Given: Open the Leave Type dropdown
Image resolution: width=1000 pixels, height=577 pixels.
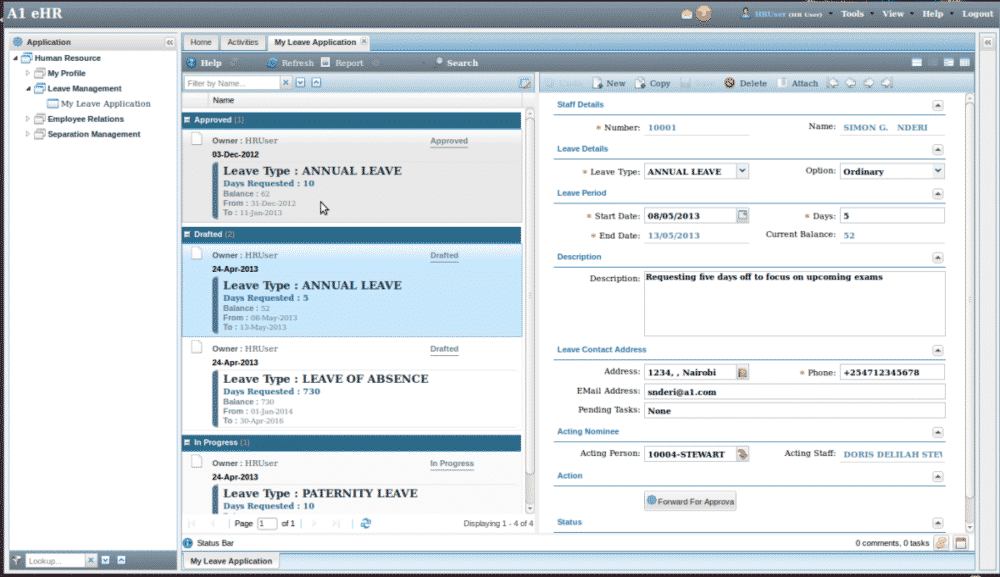Looking at the screenshot, I should point(742,171).
